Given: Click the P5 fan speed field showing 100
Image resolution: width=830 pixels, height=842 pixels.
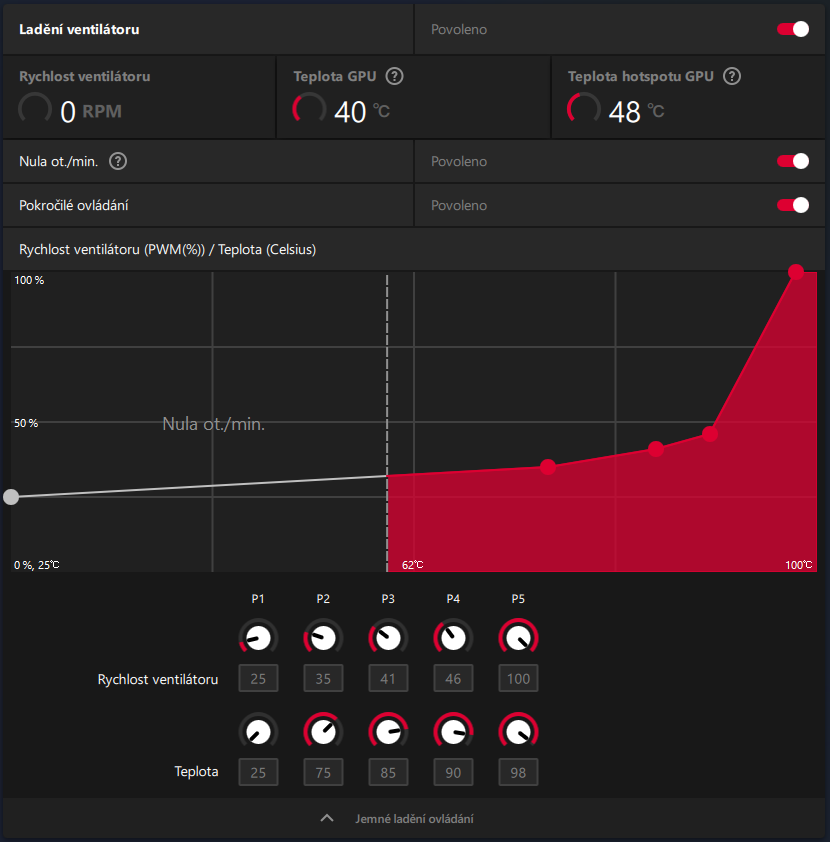Looking at the screenshot, I should 518,679.
